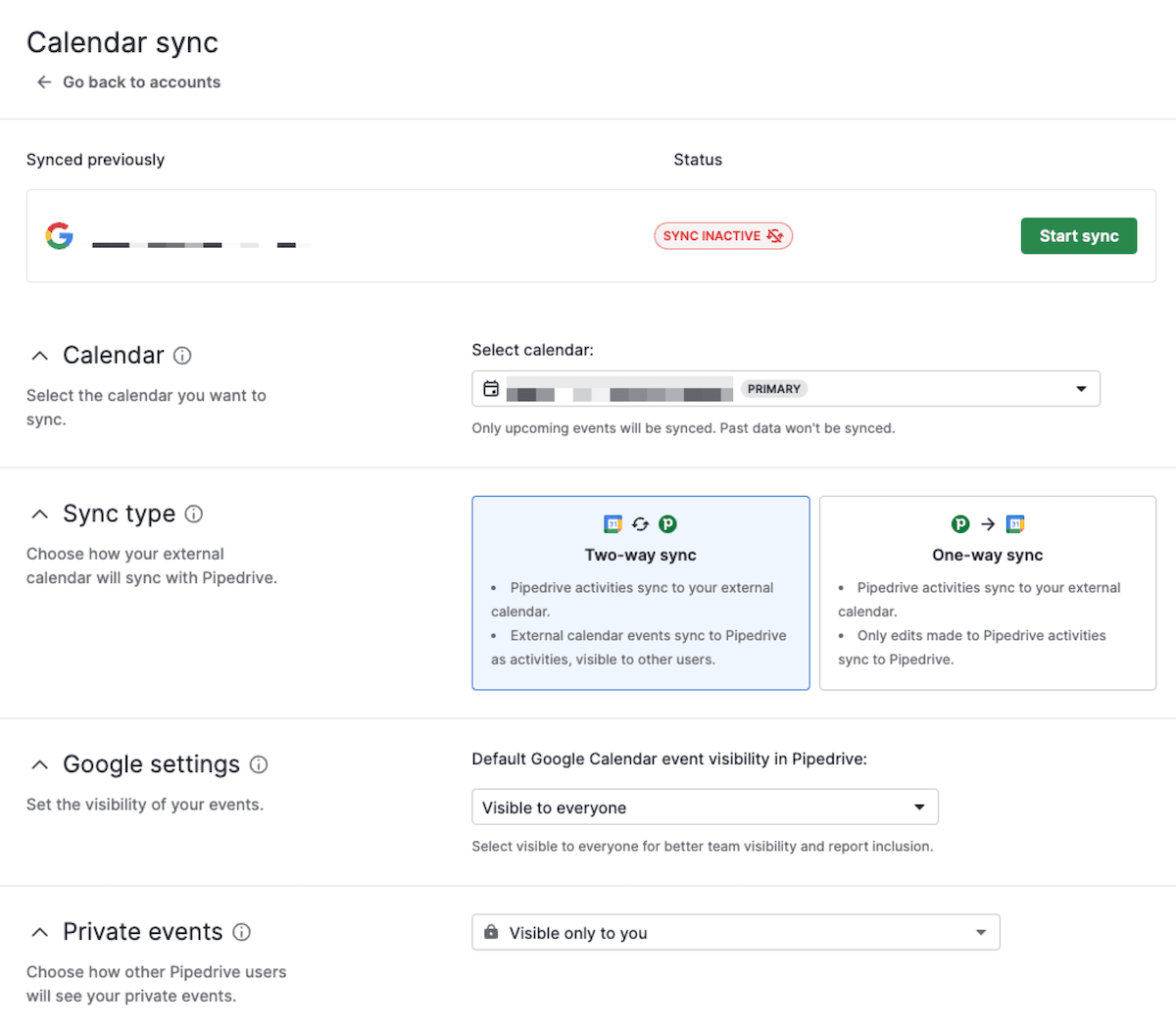The image size is (1176, 1030).
Task: Open the Sync type info icon
Action: 194,514
